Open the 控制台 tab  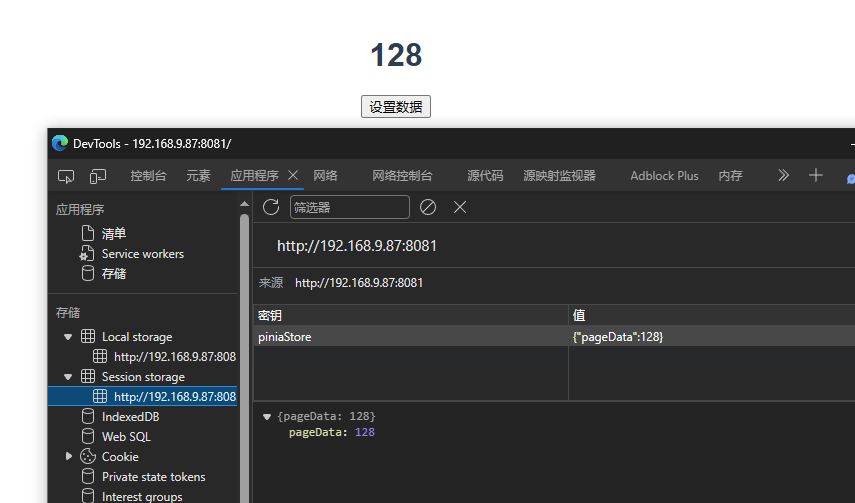[x=148, y=176]
